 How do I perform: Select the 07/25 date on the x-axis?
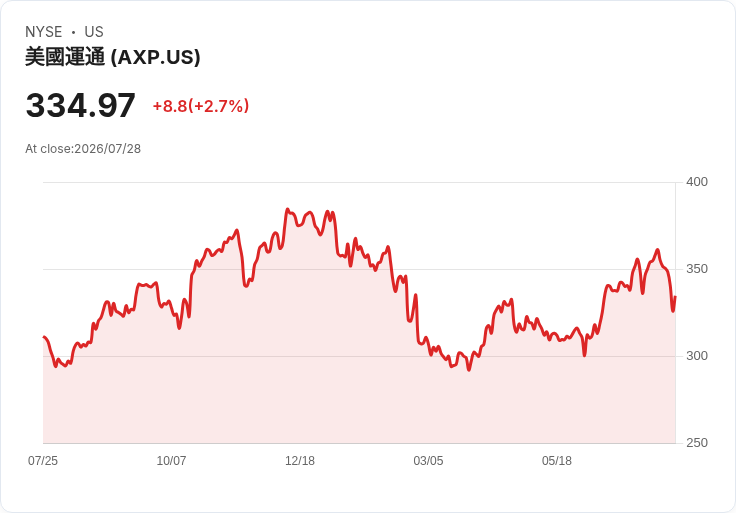(43, 461)
